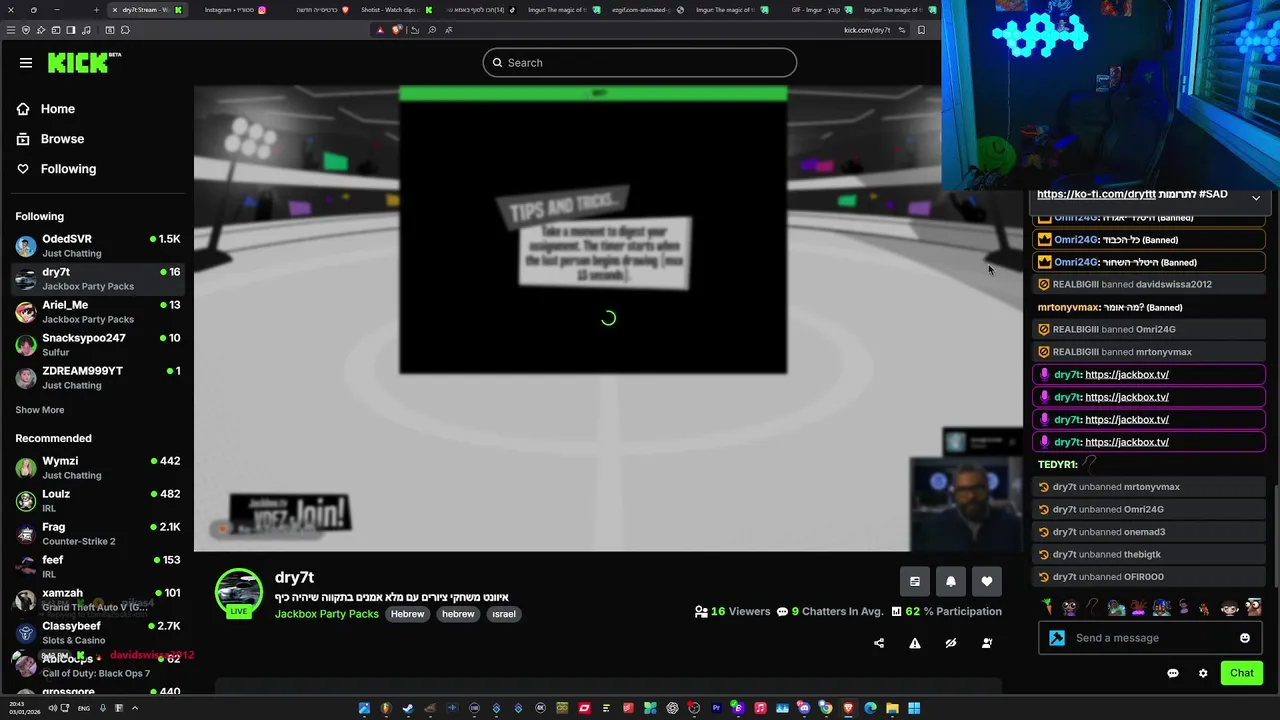The width and height of the screenshot is (1280, 720).
Task: Open the hamburger sidebar menu
Action: click(x=26, y=63)
